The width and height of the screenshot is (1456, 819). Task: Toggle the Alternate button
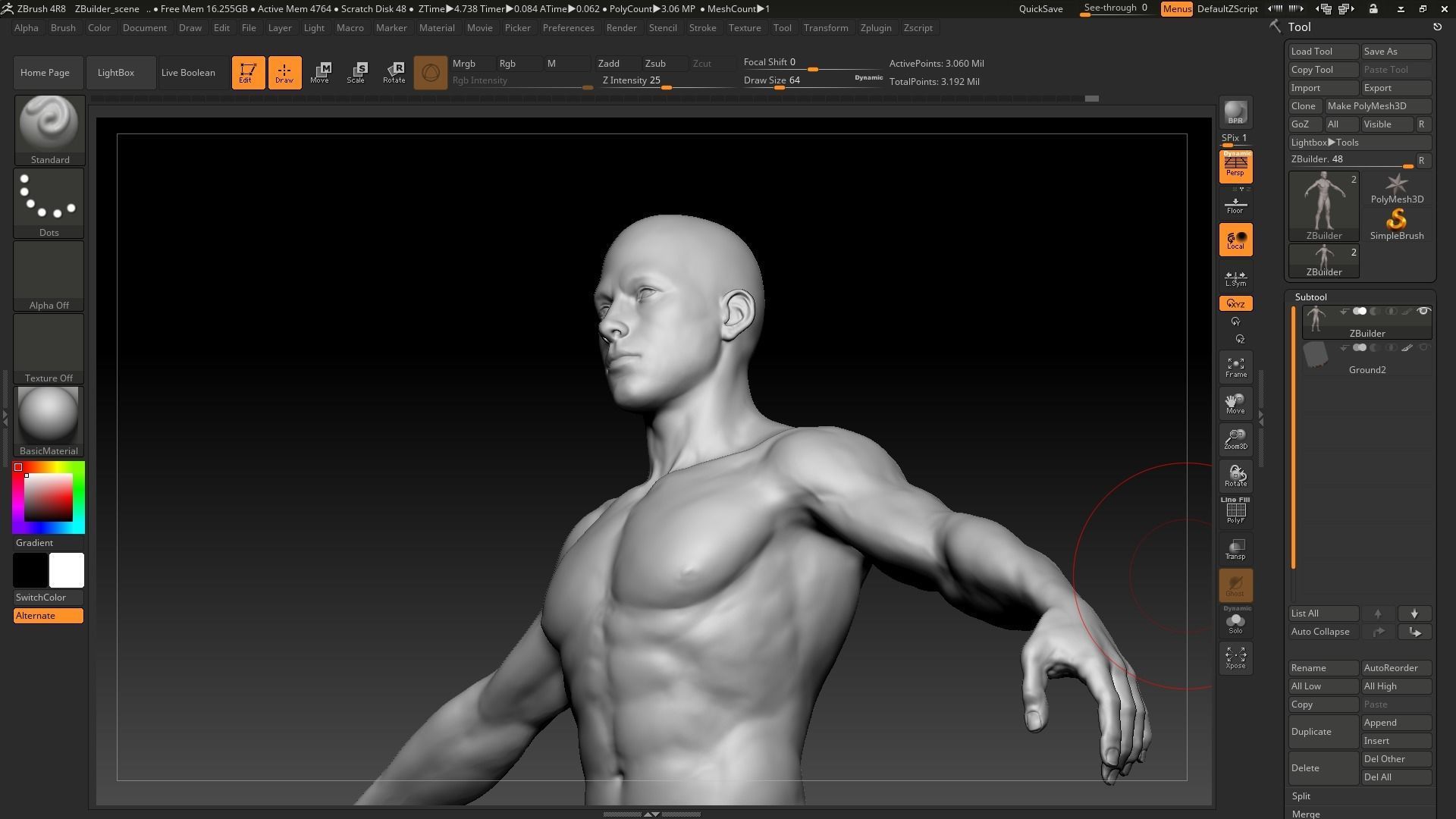49,616
